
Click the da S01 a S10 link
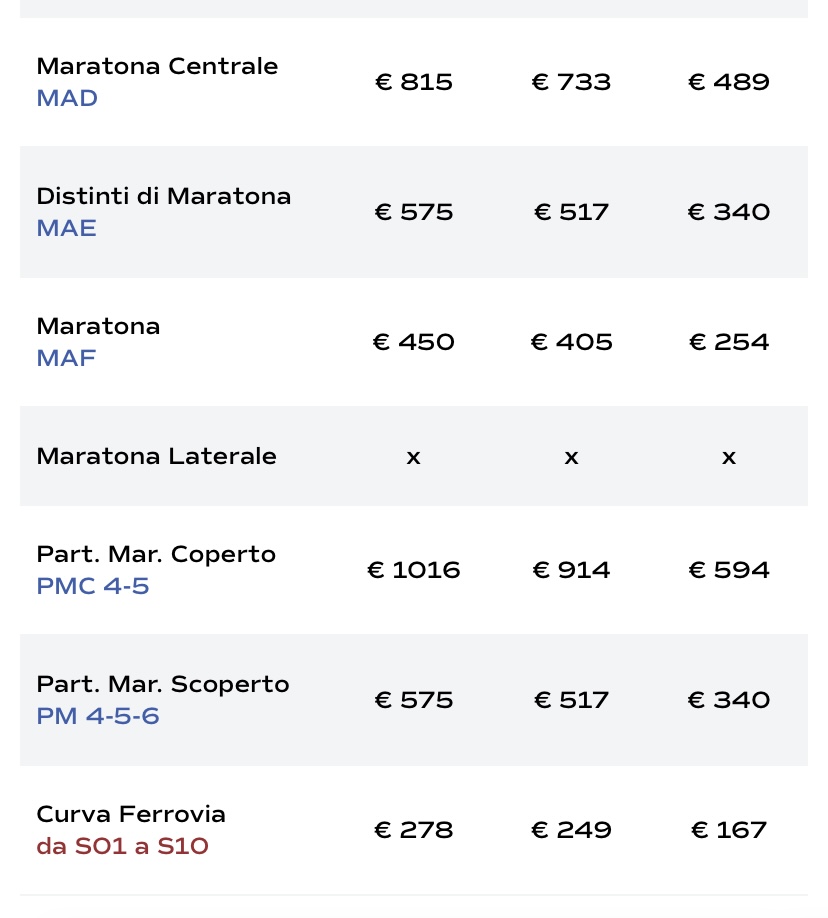tap(122, 846)
